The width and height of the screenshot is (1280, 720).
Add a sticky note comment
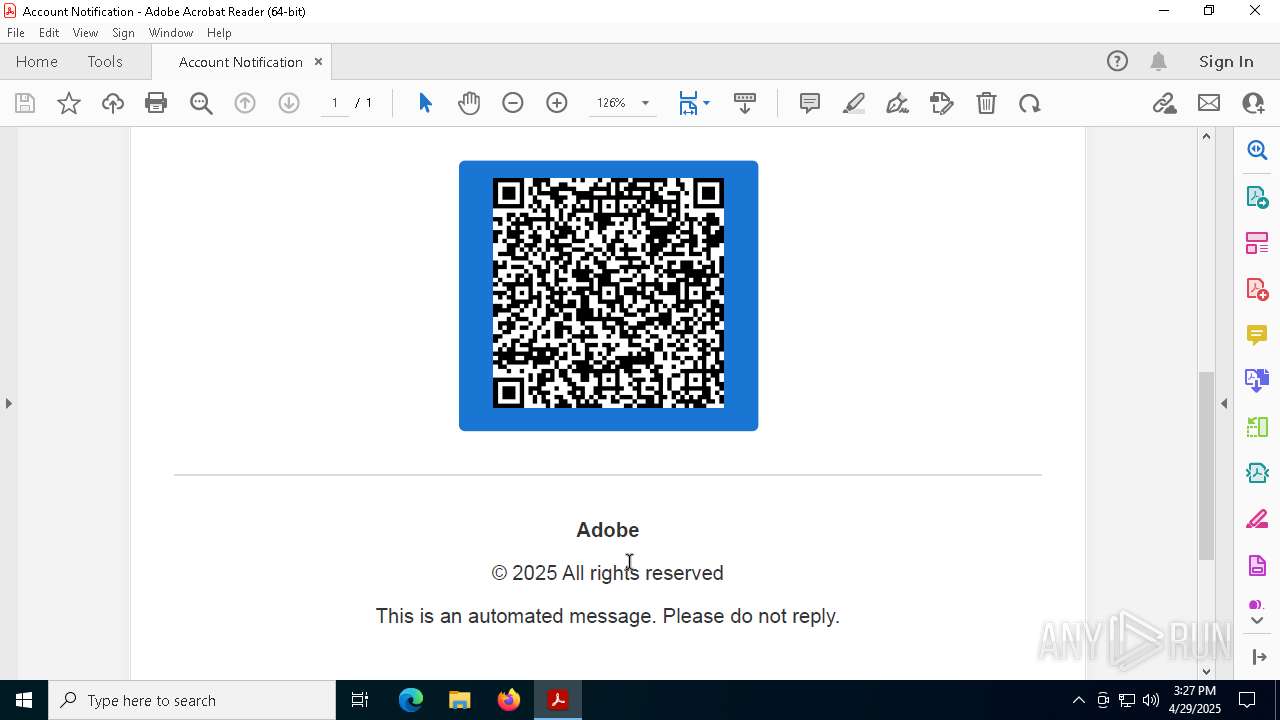(810, 103)
